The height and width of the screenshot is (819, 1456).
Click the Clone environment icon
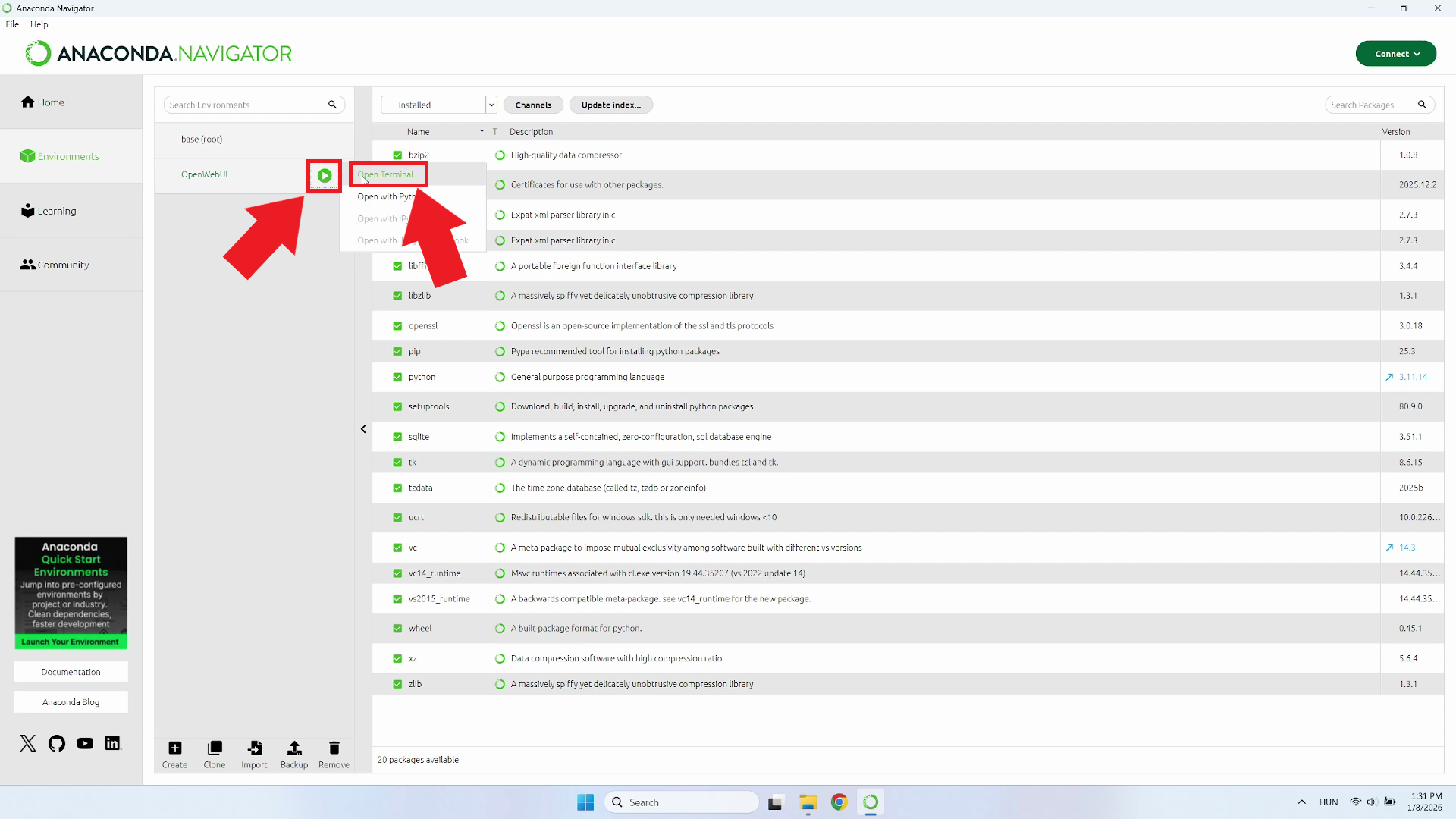(215, 748)
